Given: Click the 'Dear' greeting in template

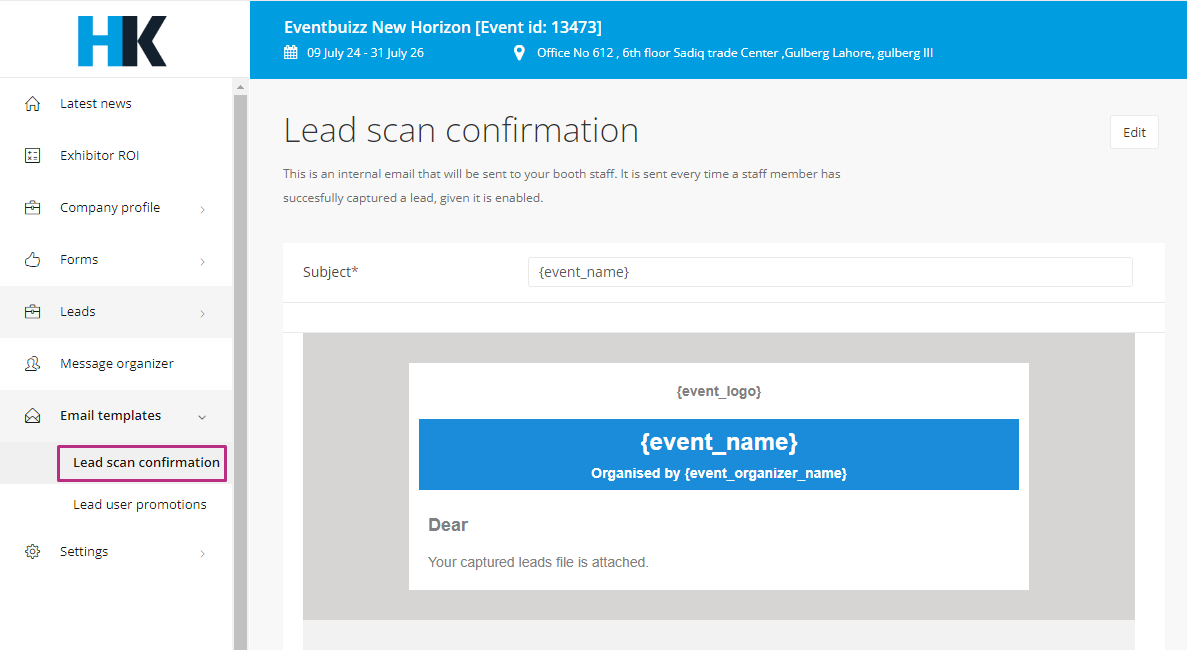Looking at the screenshot, I should coord(448,525).
